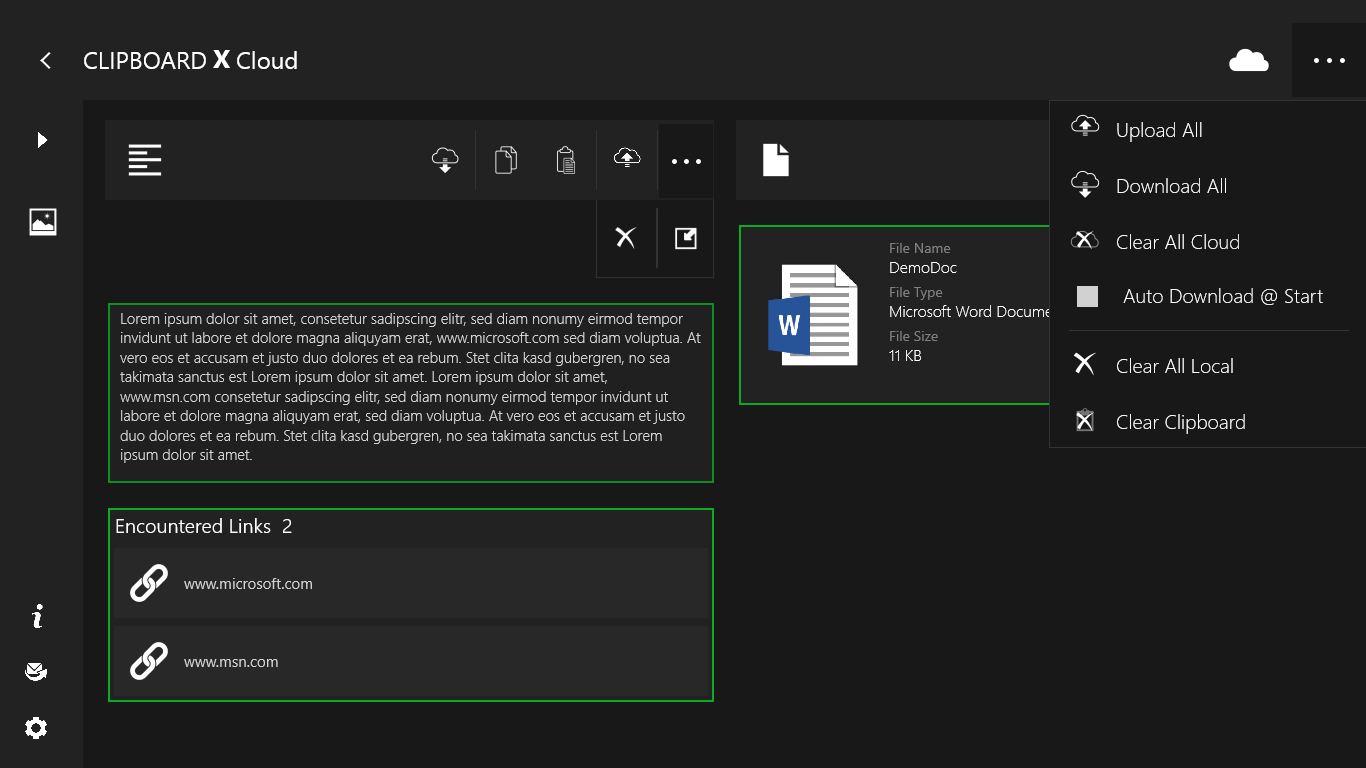Click the copy icon in text toolbar
Screen dimensions: 1366x768
click(x=506, y=160)
